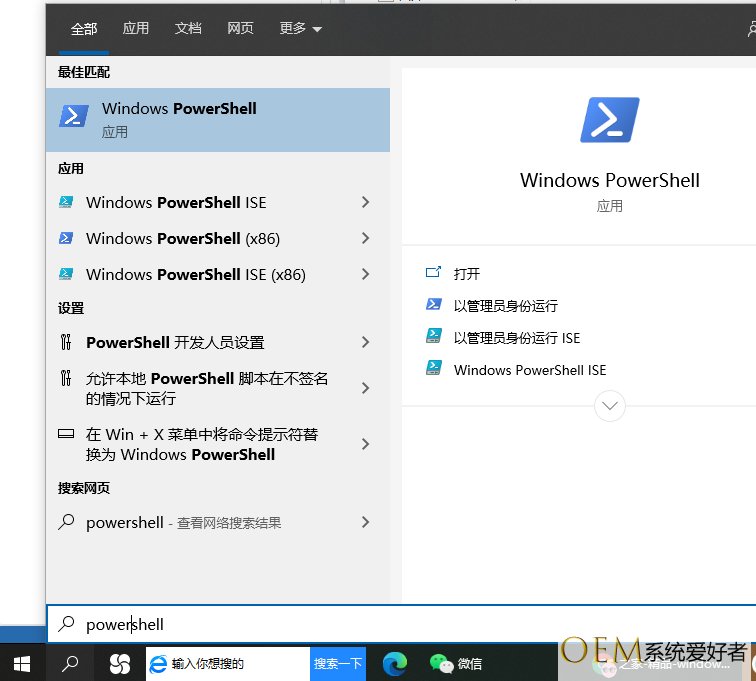Click the pinwheel icon in taskbar
The image size is (756, 681).
point(119,663)
